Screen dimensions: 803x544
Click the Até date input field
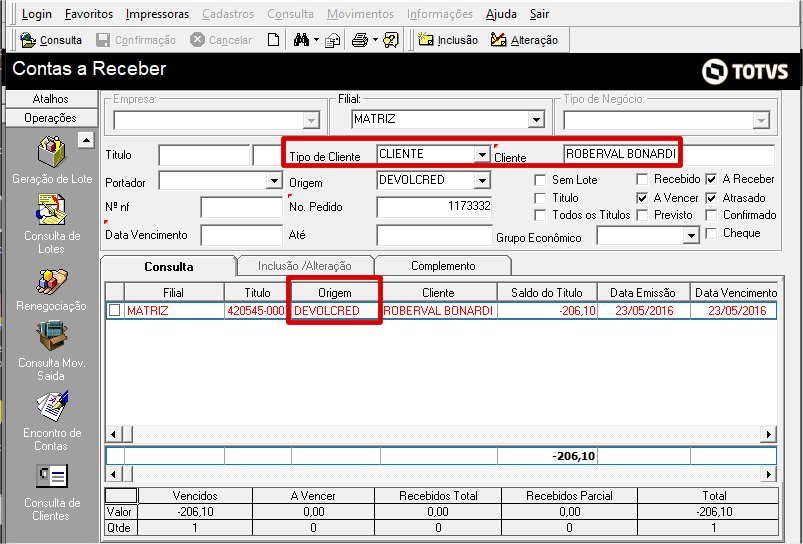[x=434, y=235]
